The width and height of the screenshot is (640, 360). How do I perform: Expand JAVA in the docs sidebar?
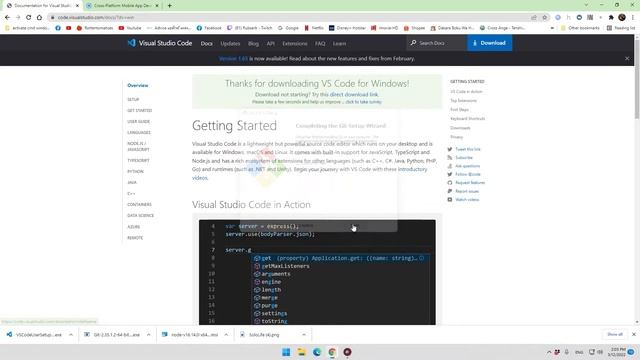pos(132,182)
